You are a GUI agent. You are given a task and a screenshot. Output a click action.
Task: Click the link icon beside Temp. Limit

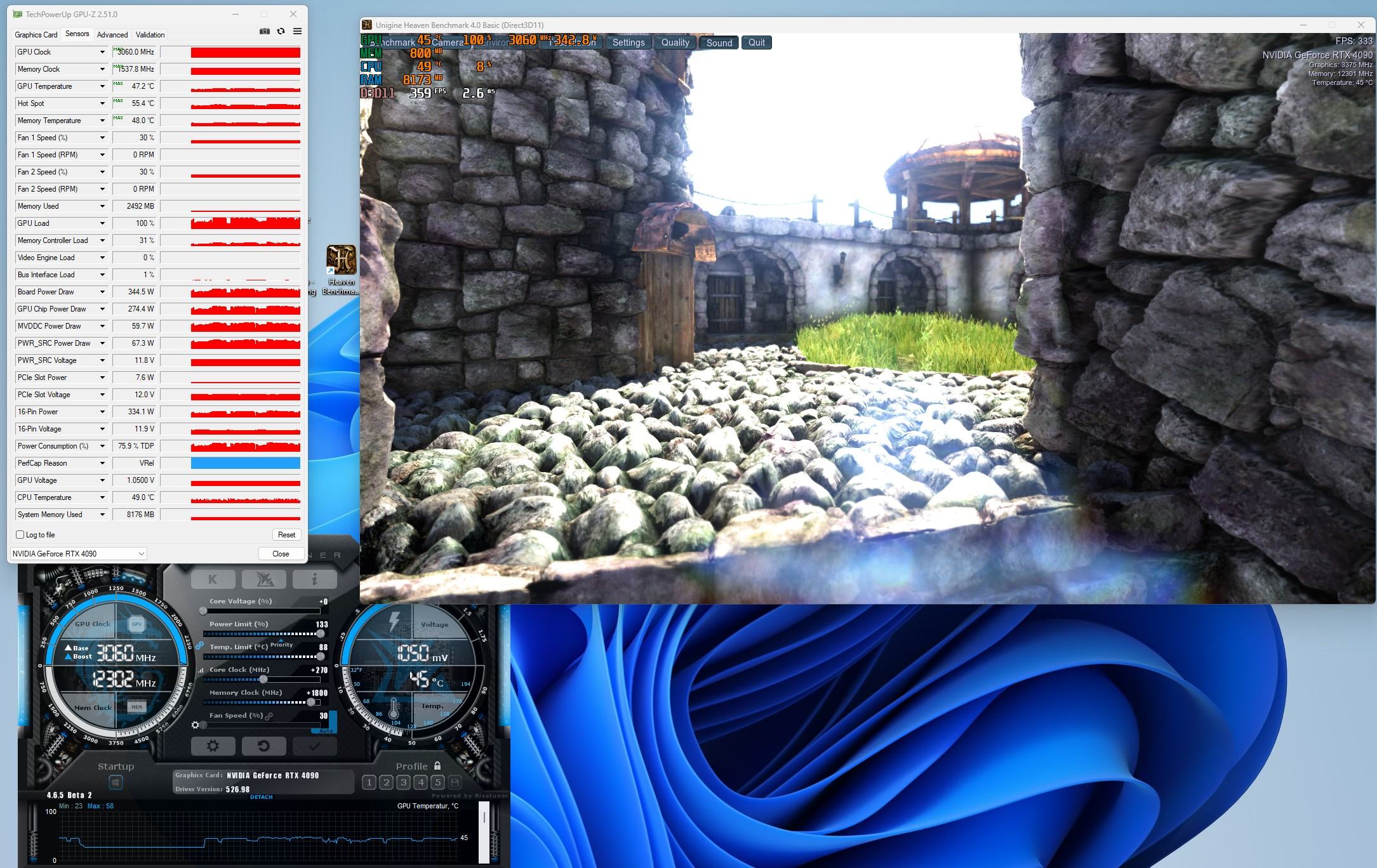point(199,646)
